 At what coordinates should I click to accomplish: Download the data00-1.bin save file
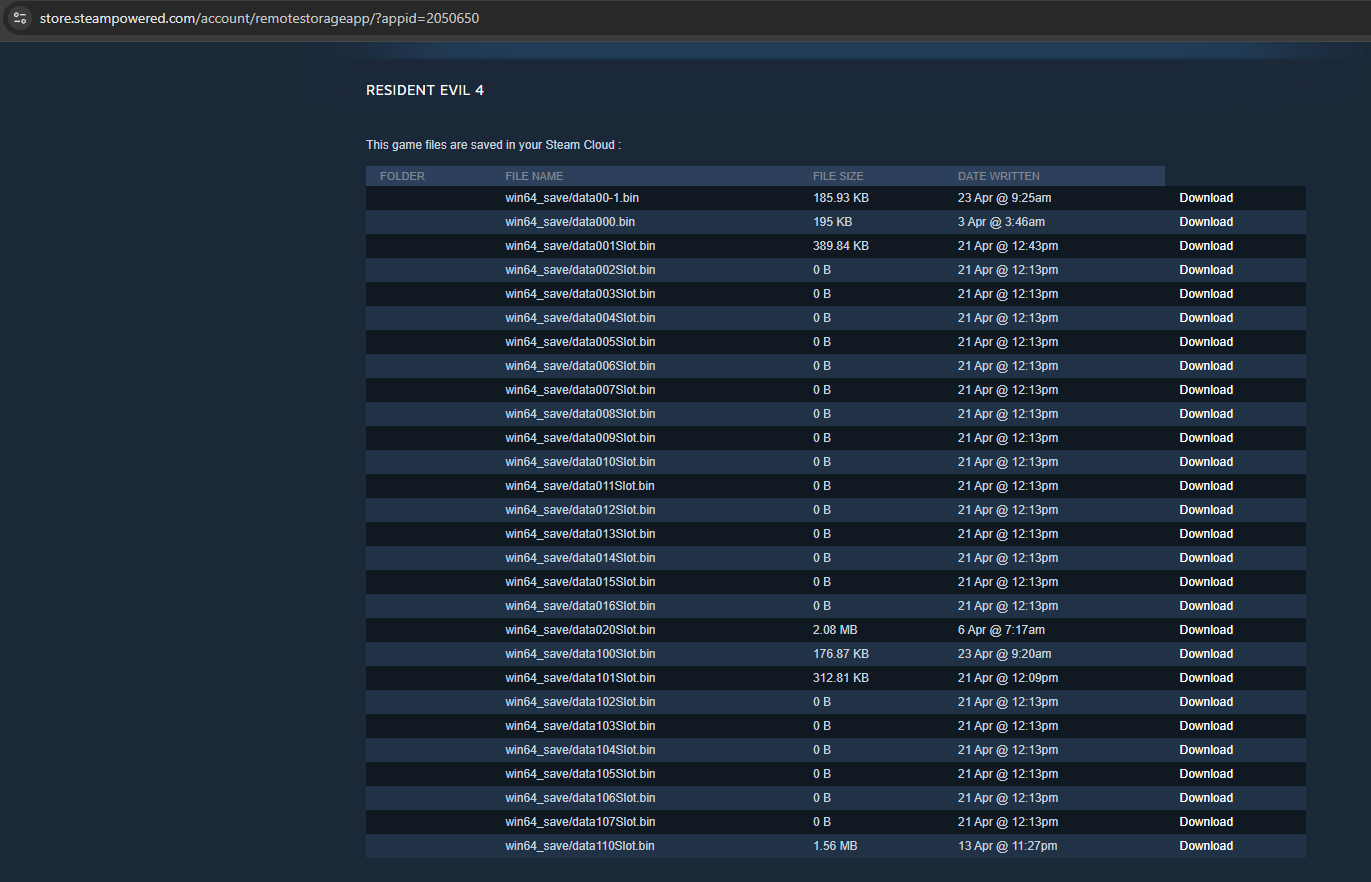1206,198
